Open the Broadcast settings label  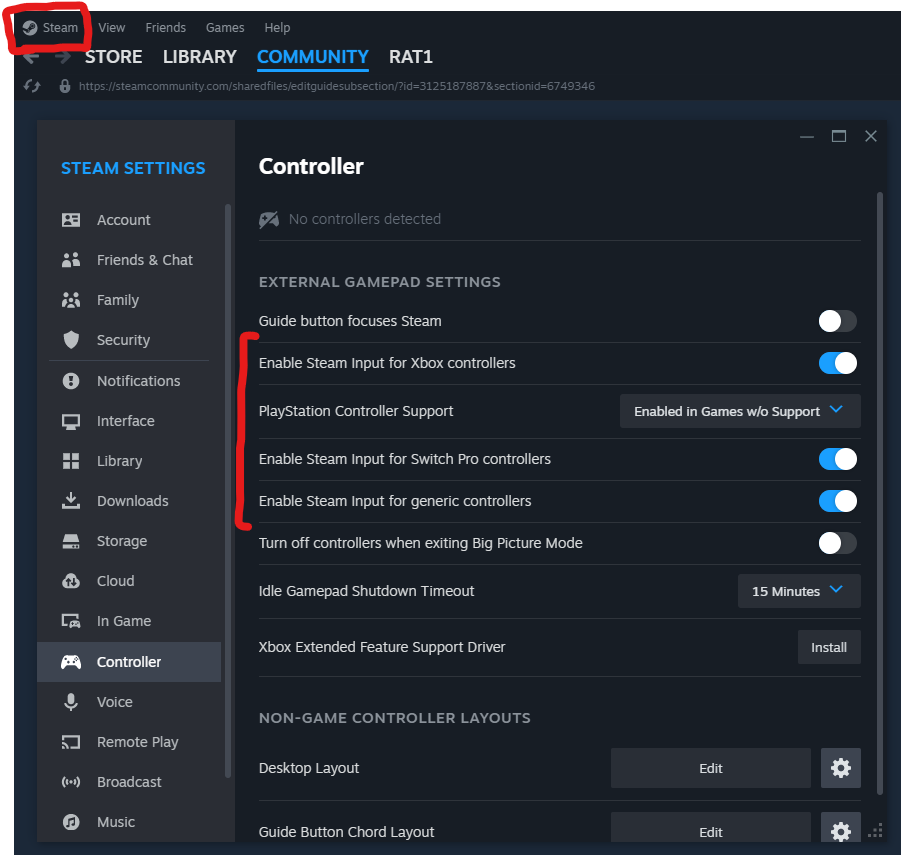coord(129,782)
